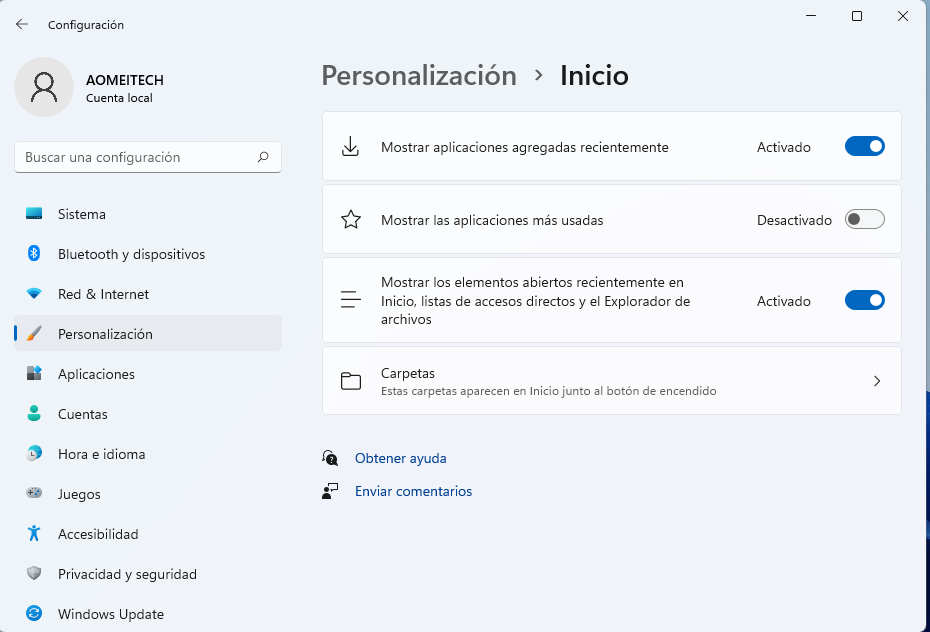Viewport: 930px width, 632px height.
Task: Click the Accesibilidad figure icon
Action: pos(34,534)
